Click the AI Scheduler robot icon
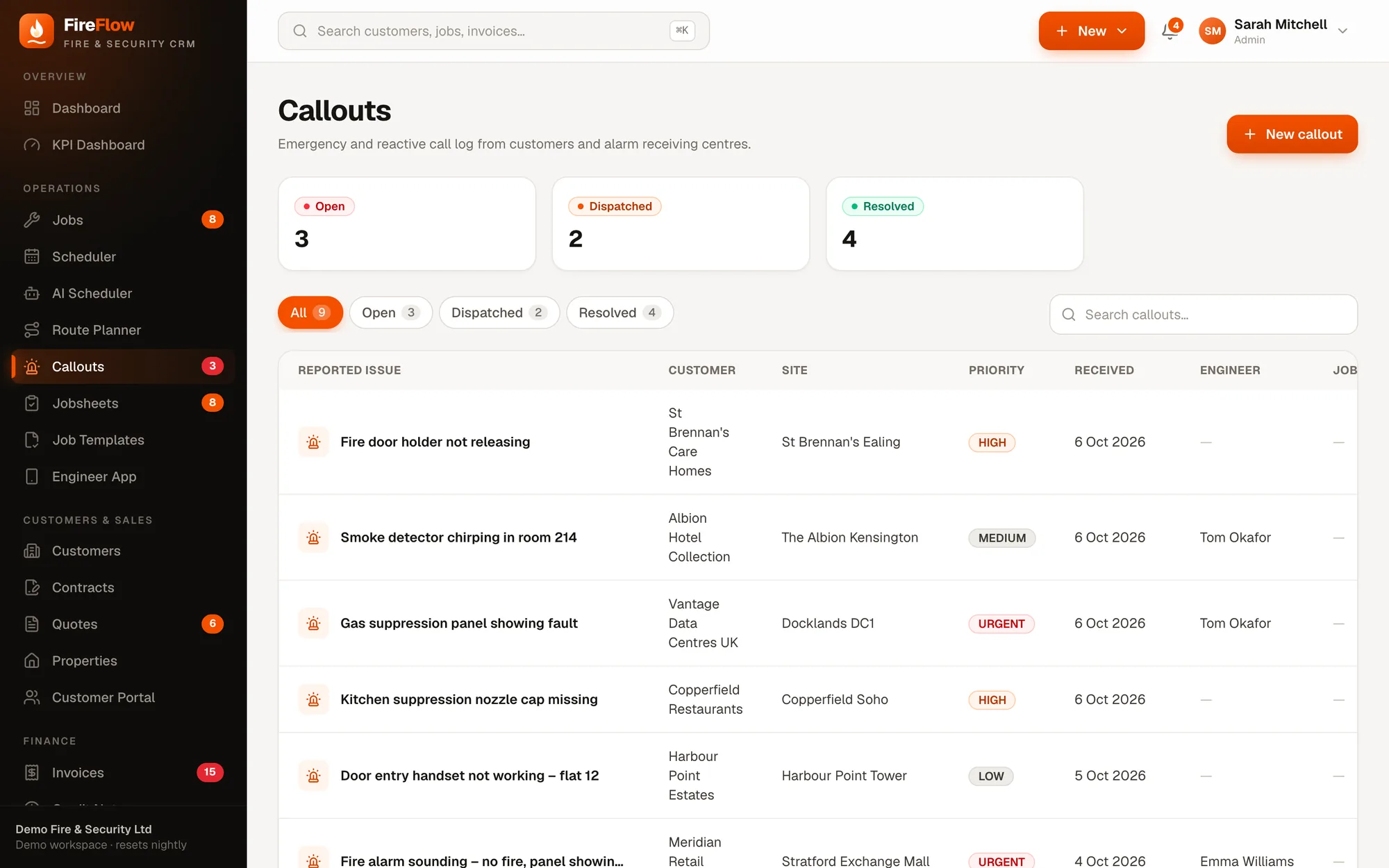The image size is (1389, 868). (32, 294)
